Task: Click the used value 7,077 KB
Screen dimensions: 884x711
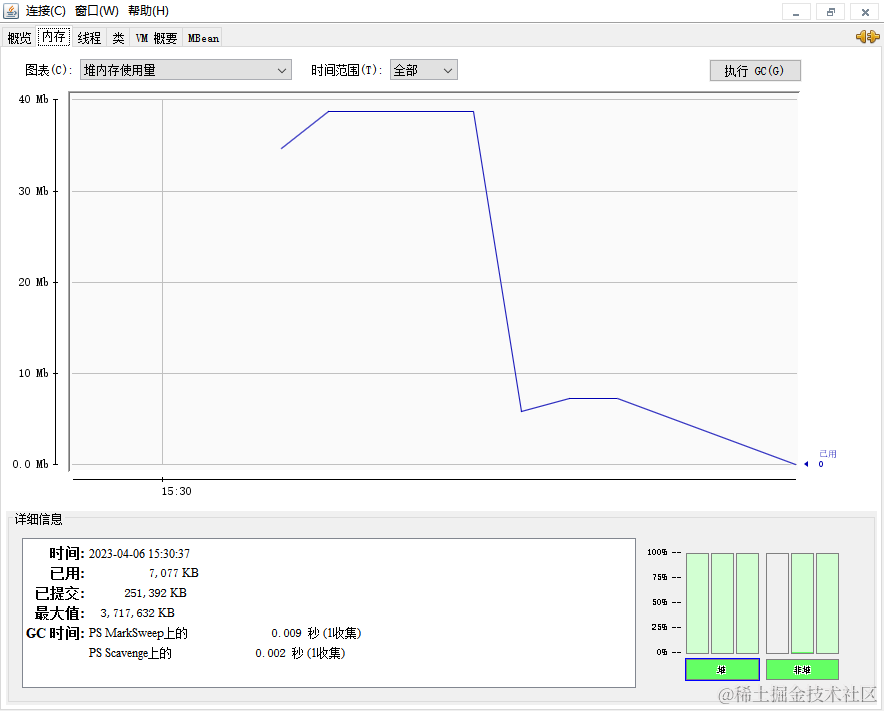Action: [x=174, y=573]
